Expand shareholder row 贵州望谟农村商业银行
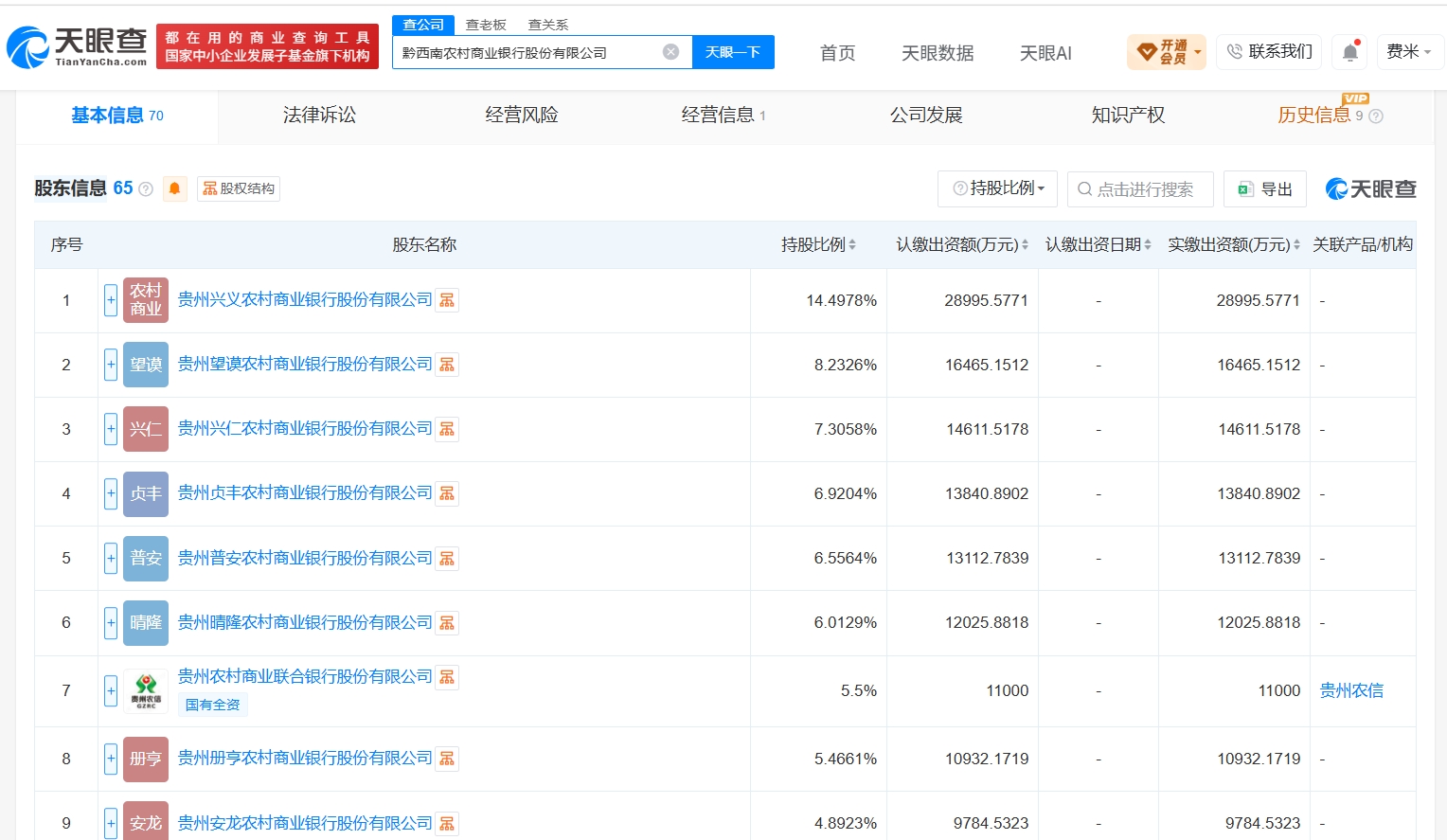Screen dimensions: 1447x840 click(111, 365)
